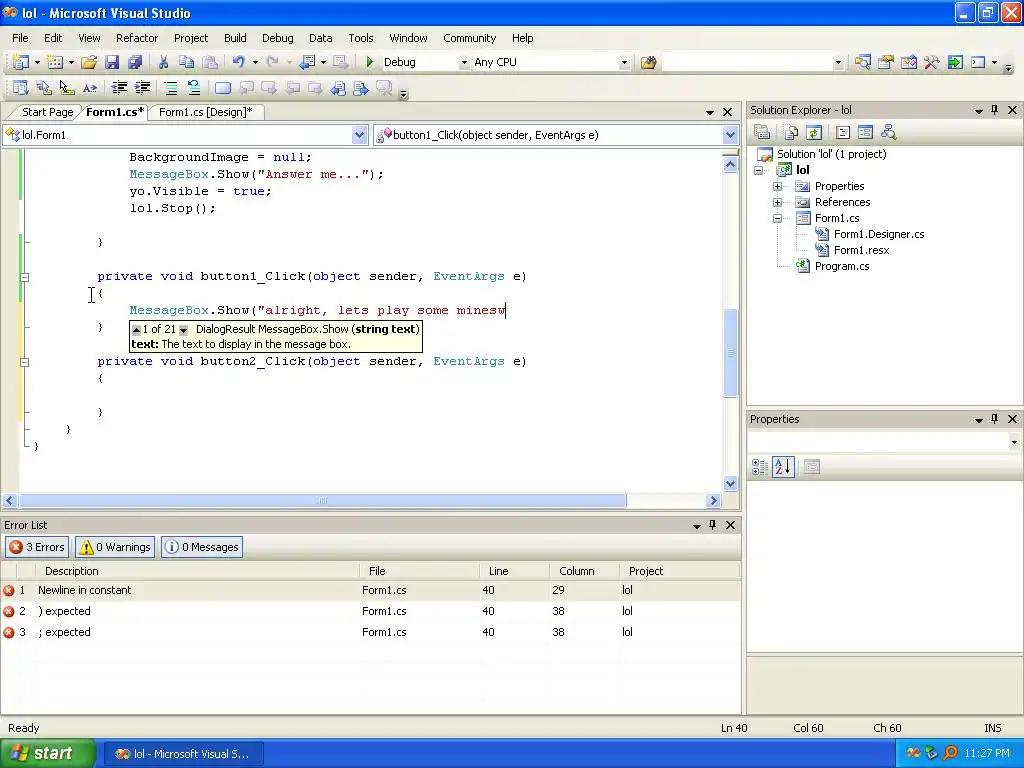Open Solution Explorer via toolbar icon

[x=862, y=62]
